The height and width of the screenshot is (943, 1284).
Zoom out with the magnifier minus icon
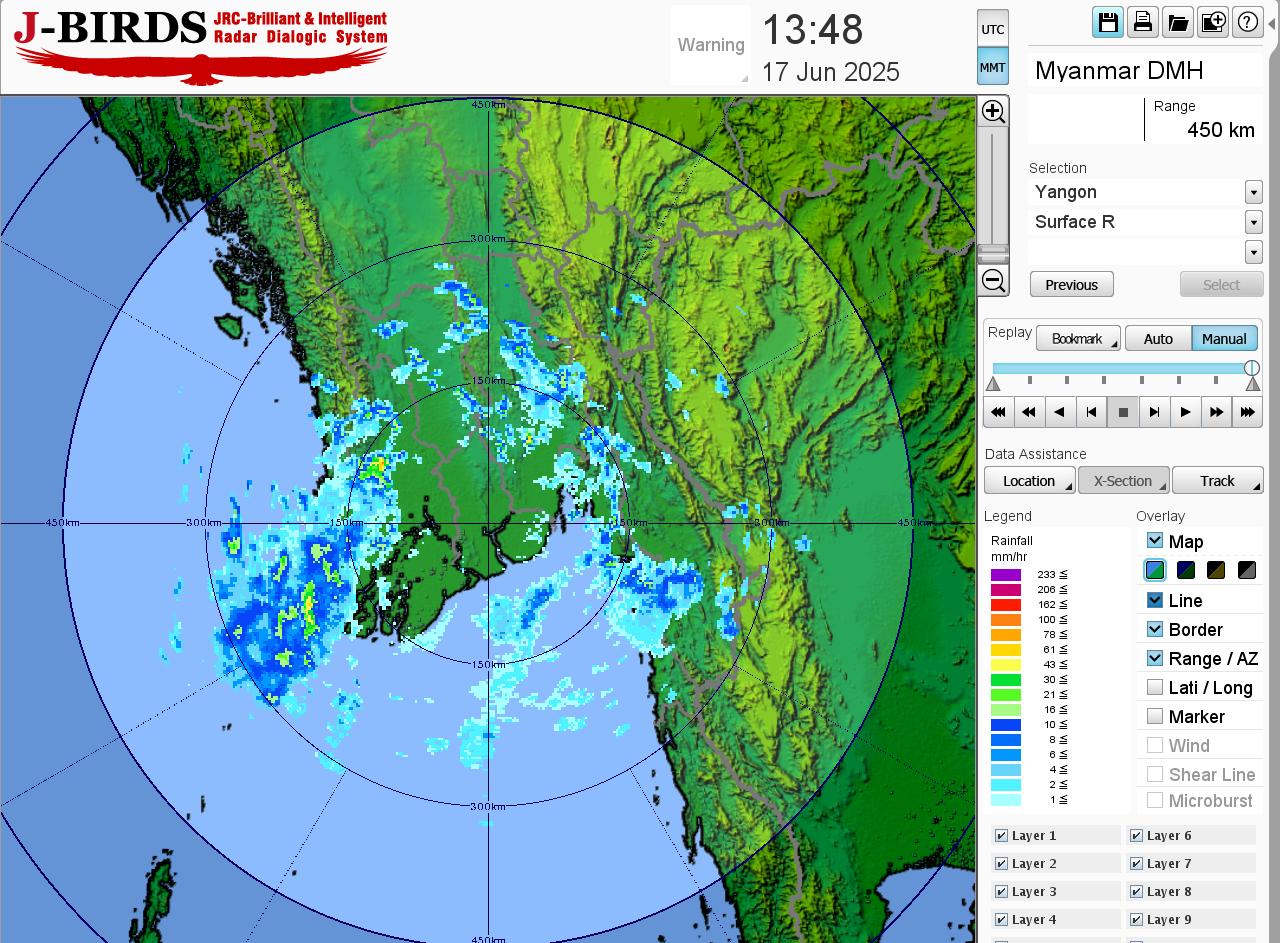[x=993, y=280]
